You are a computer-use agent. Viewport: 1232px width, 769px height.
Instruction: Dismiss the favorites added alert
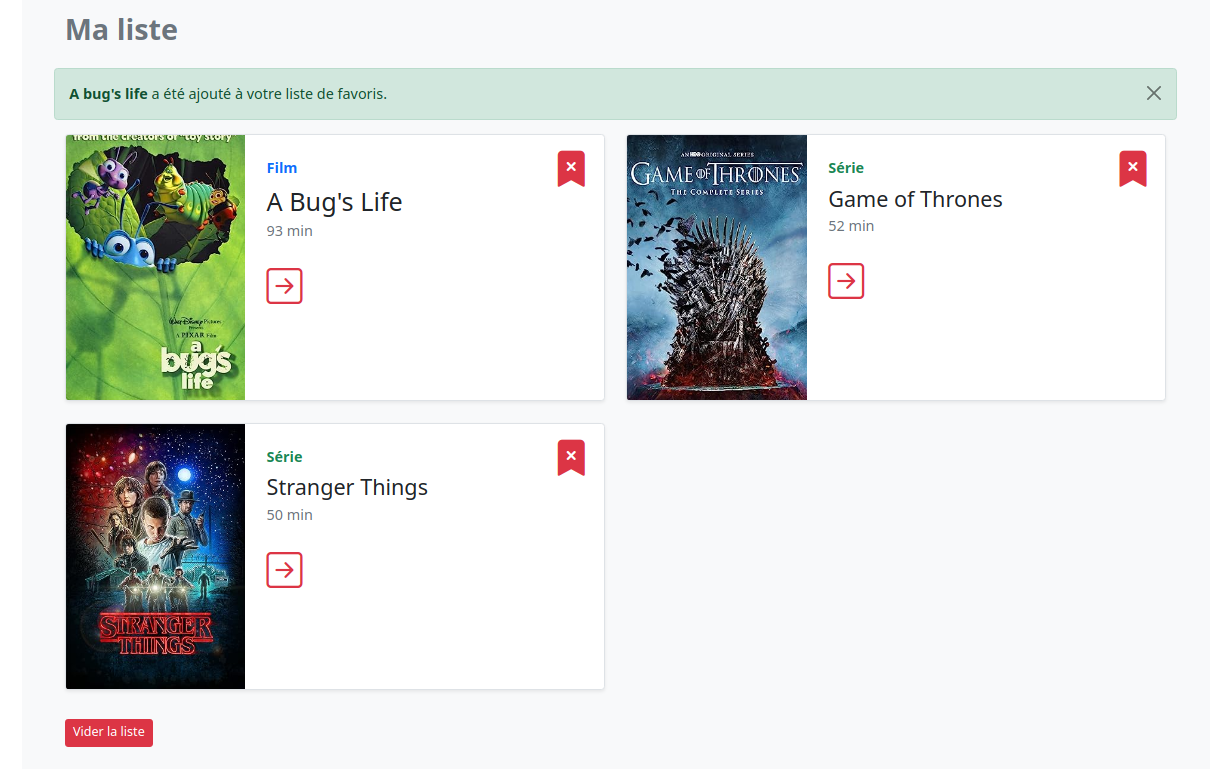pos(1154,93)
